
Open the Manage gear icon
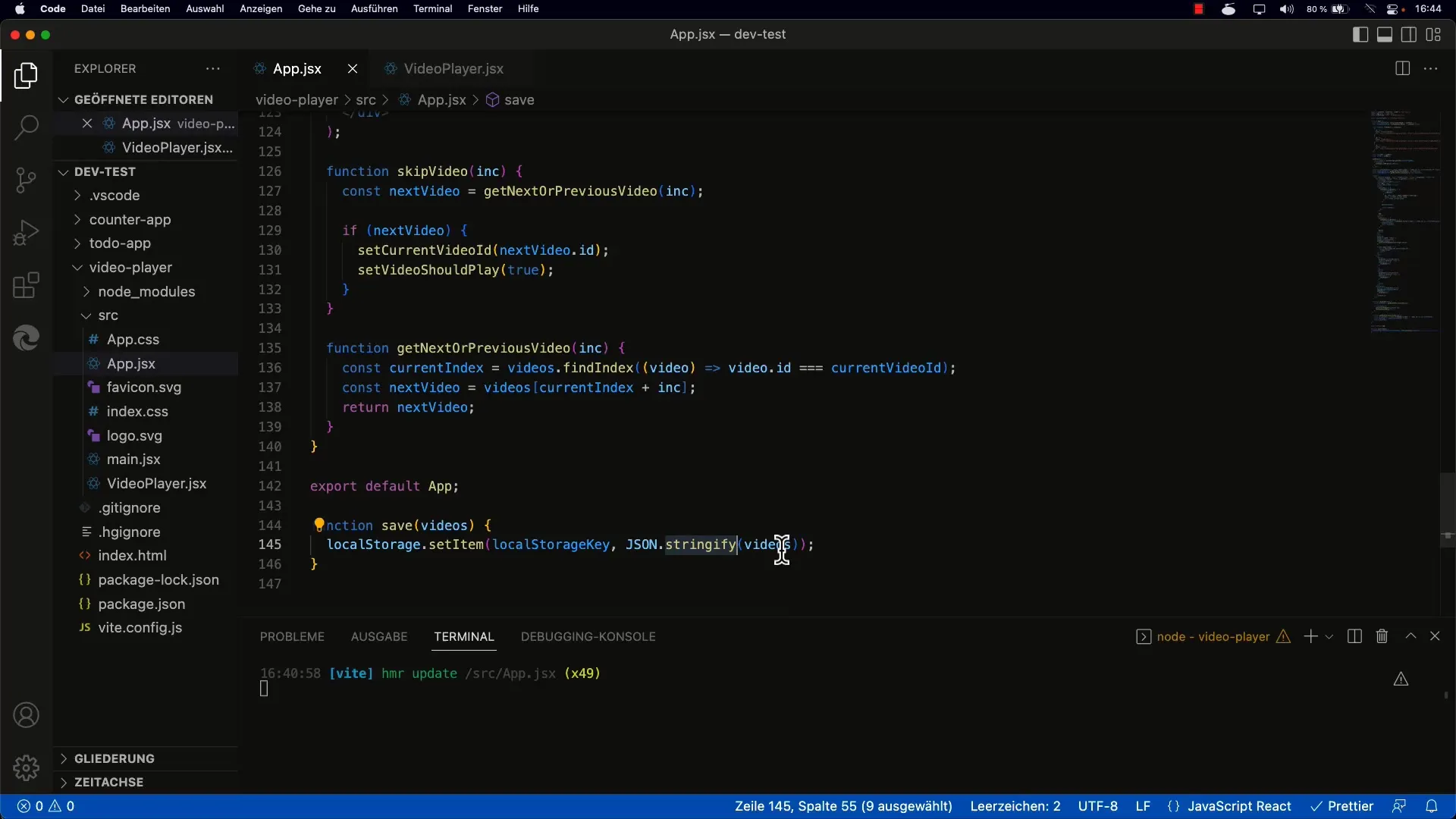pos(26,768)
